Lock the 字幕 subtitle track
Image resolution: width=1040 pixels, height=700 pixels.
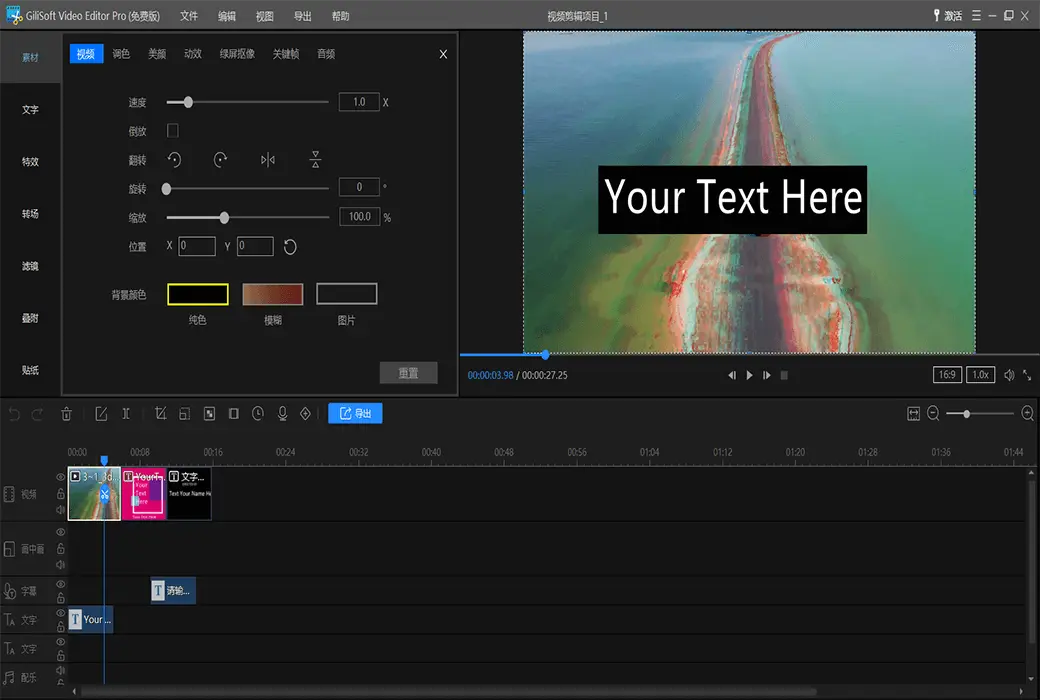[60, 598]
